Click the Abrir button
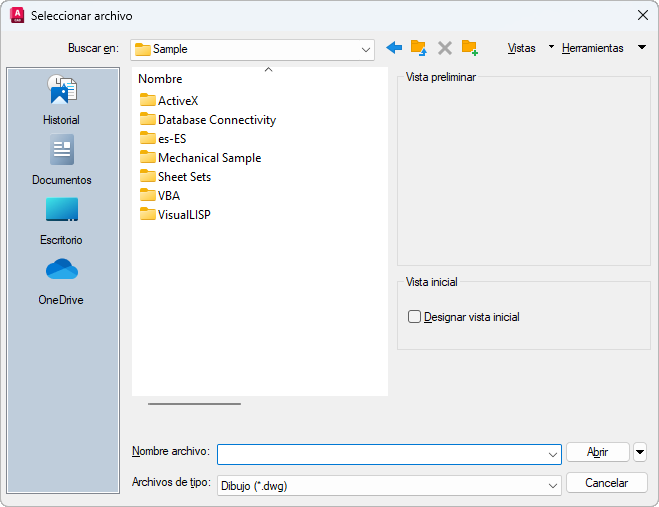Image resolution: width=659 pixels, height=507 pixels. click(598, 452)
